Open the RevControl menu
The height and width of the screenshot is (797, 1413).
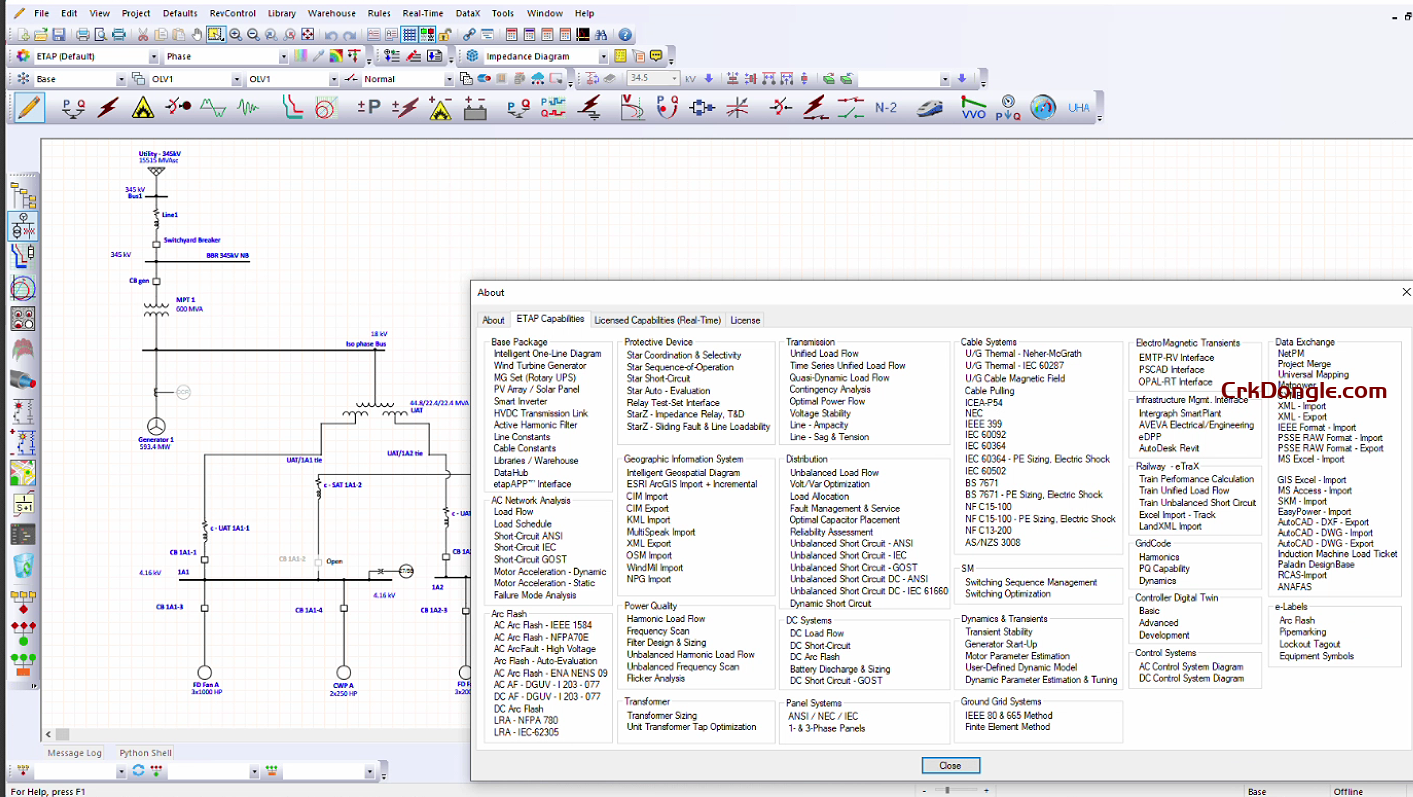click(232, 13)
